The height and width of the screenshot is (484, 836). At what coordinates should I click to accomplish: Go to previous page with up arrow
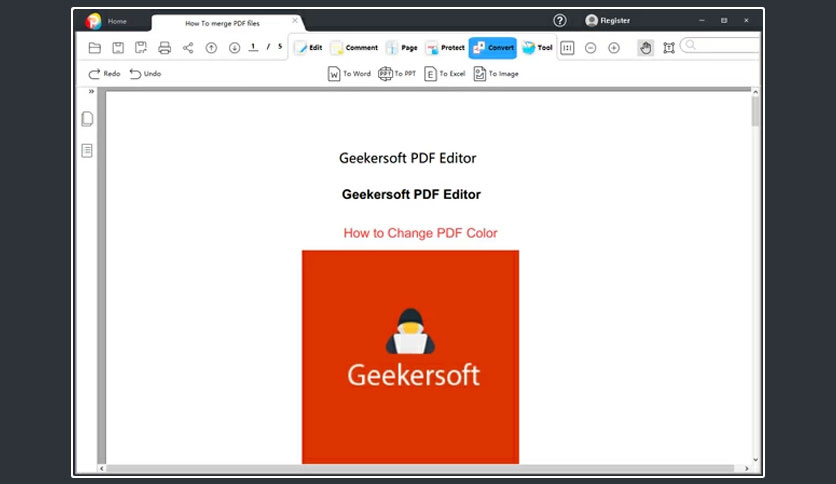coord(211,48)
